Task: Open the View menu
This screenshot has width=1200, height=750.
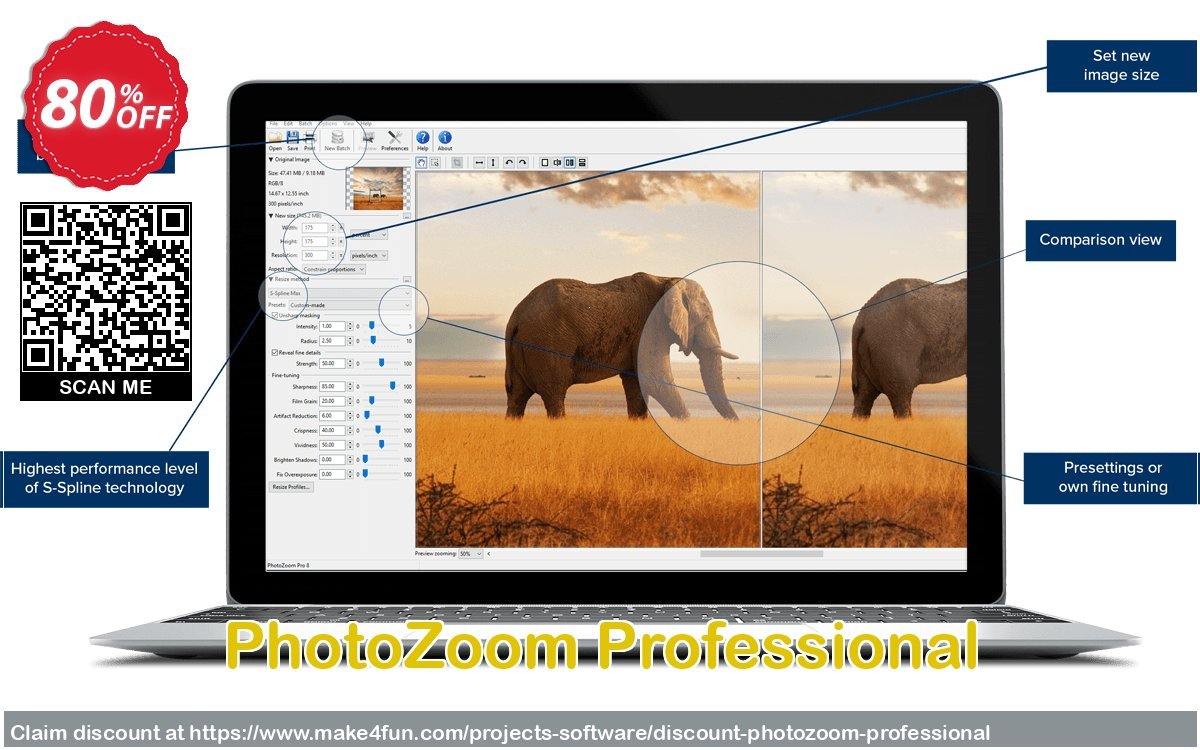Action: pyautogui.click(x=348, y=124)
